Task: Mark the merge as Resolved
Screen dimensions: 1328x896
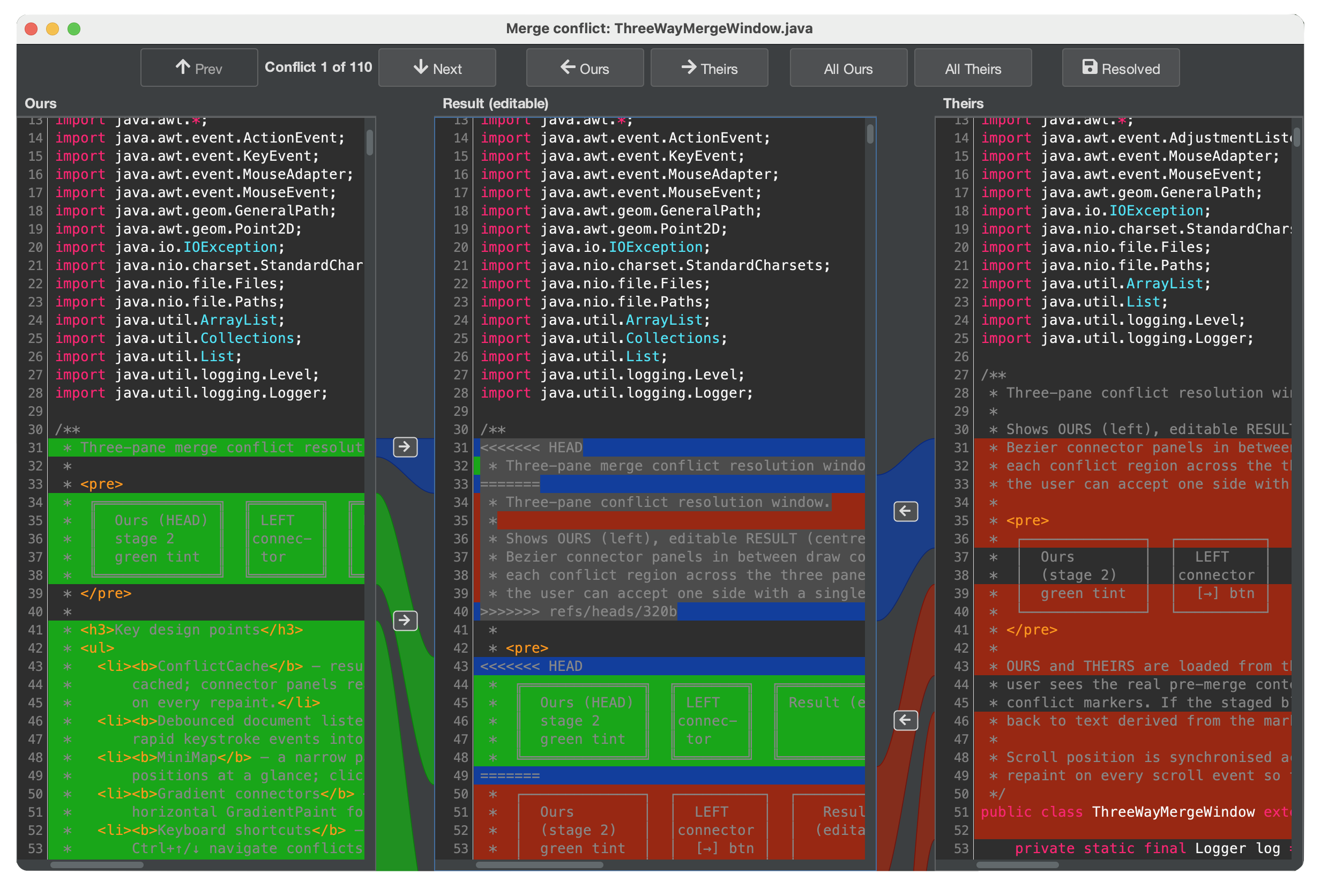Action: [1120, 68]
